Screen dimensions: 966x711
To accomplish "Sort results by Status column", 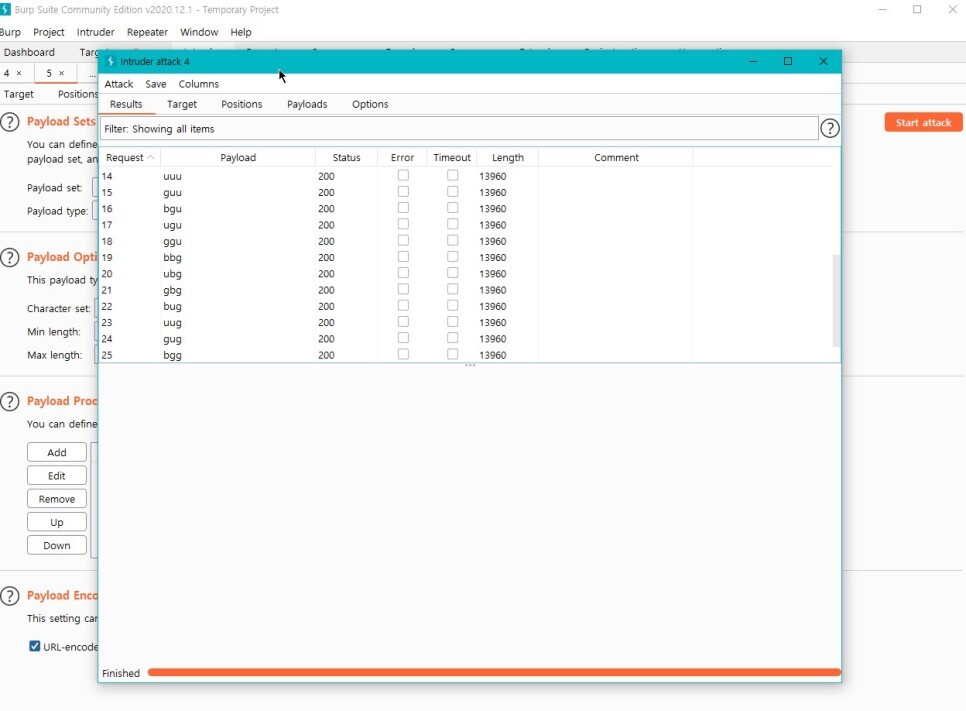I will (346, 157).
